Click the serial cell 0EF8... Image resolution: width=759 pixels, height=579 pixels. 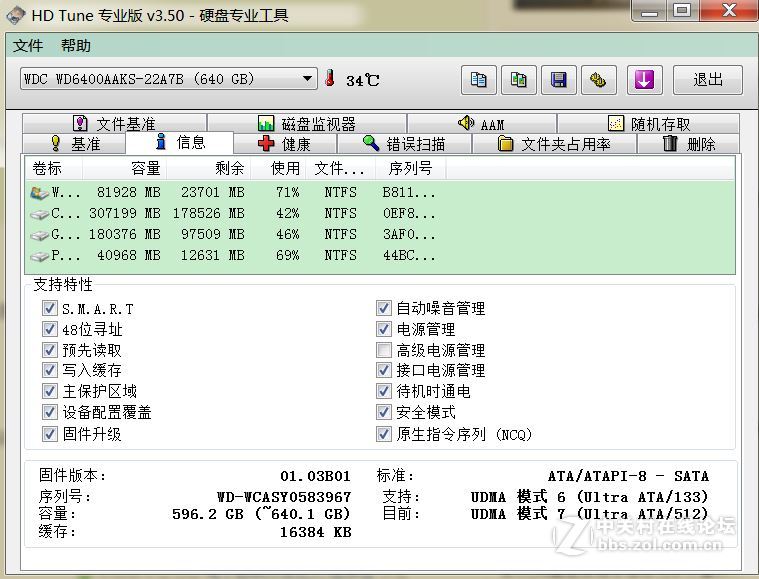(409, 213)
